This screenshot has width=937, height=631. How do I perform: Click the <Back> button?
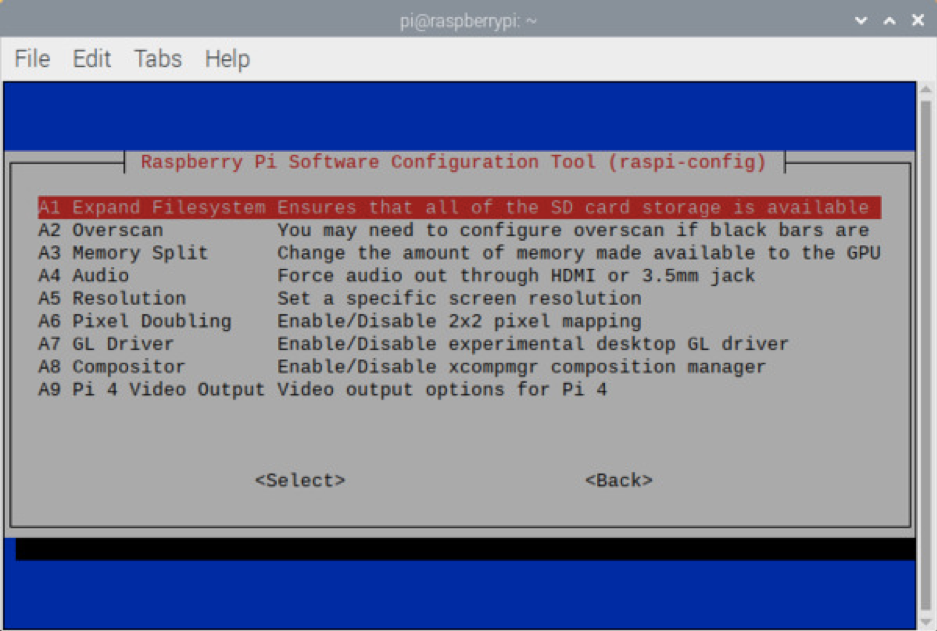click(618, 480)
